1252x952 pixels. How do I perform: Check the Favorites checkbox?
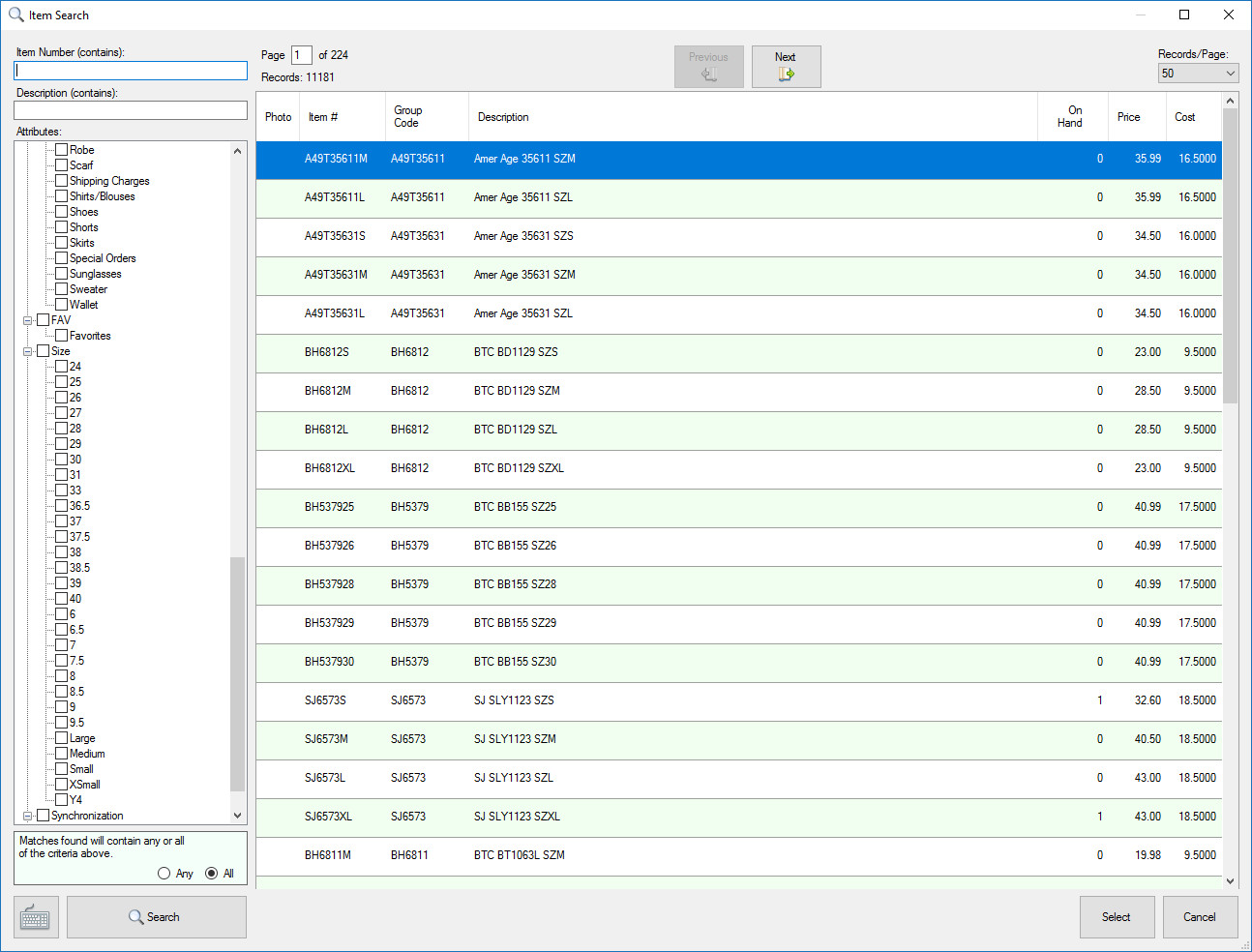pyautogui.click(x=61, y=336)
